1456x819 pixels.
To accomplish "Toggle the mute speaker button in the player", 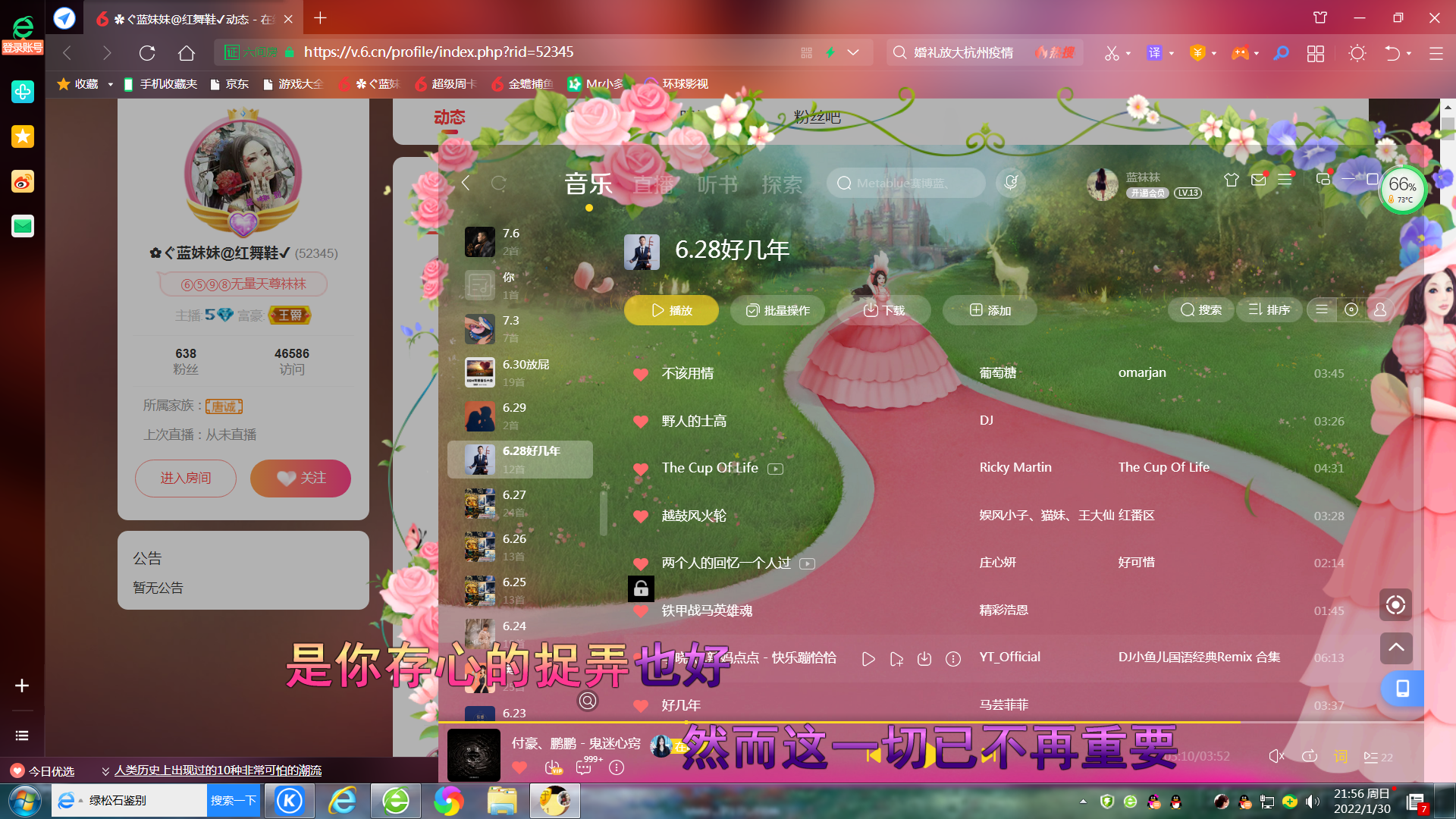I will [x=1277, y=756].
